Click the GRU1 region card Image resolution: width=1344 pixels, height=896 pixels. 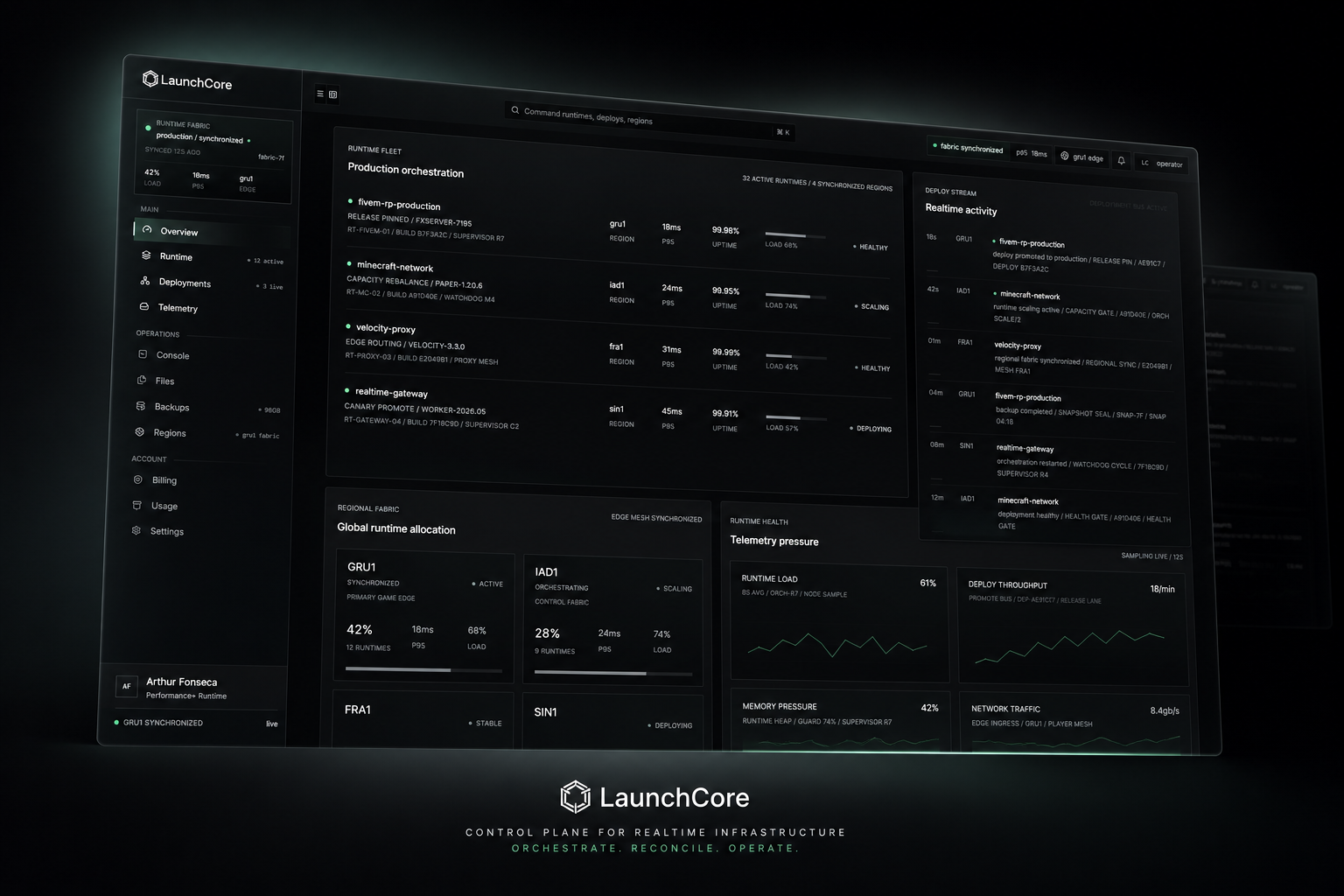[424, 615]
